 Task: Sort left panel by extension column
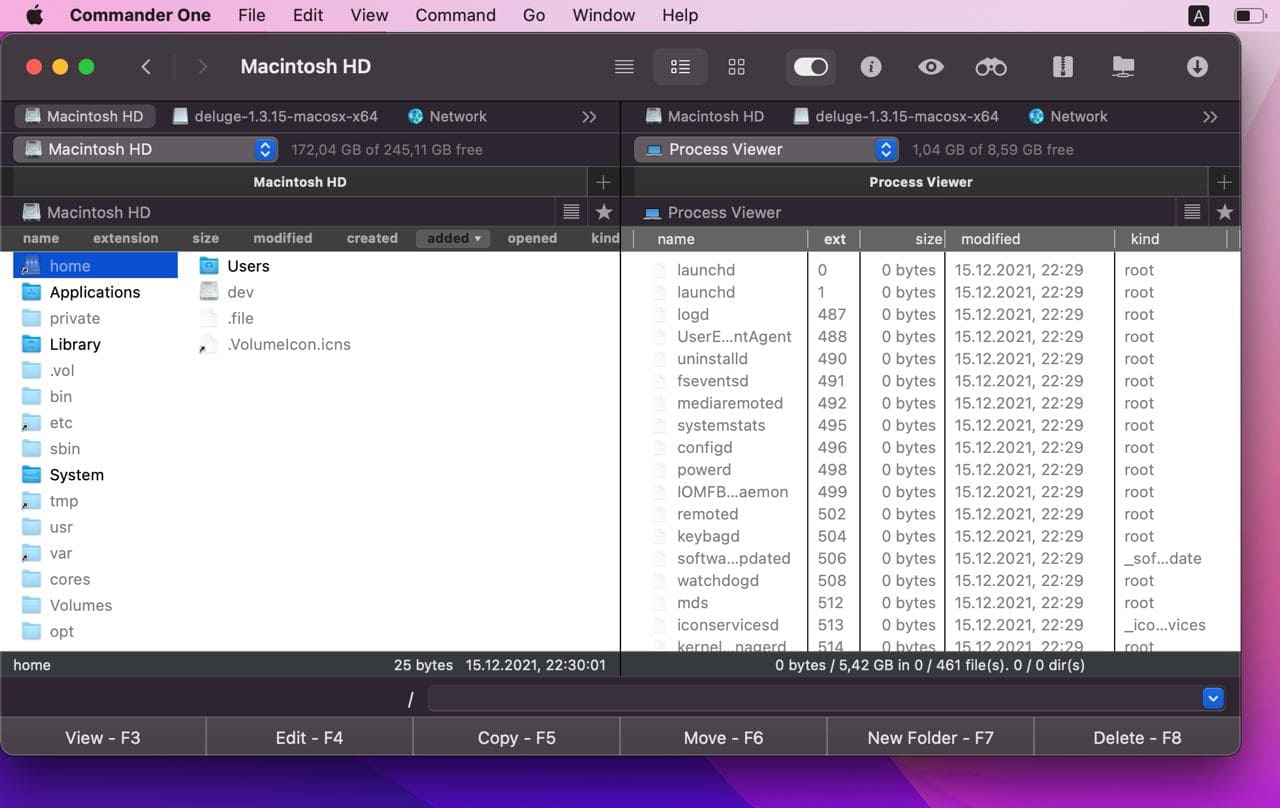(x=125, y=238)
